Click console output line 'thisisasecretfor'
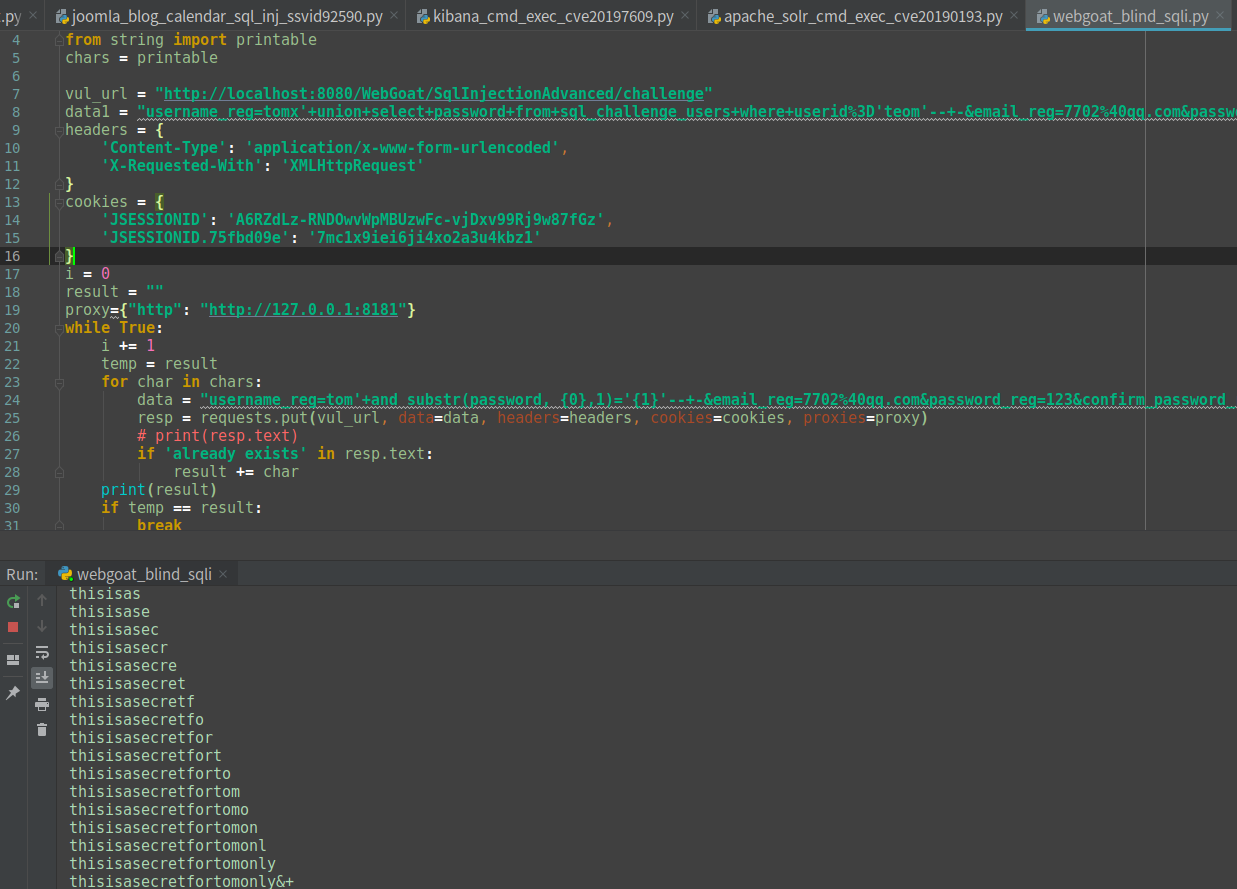Viewport: 1237px width, 889px height. [141, 738]
